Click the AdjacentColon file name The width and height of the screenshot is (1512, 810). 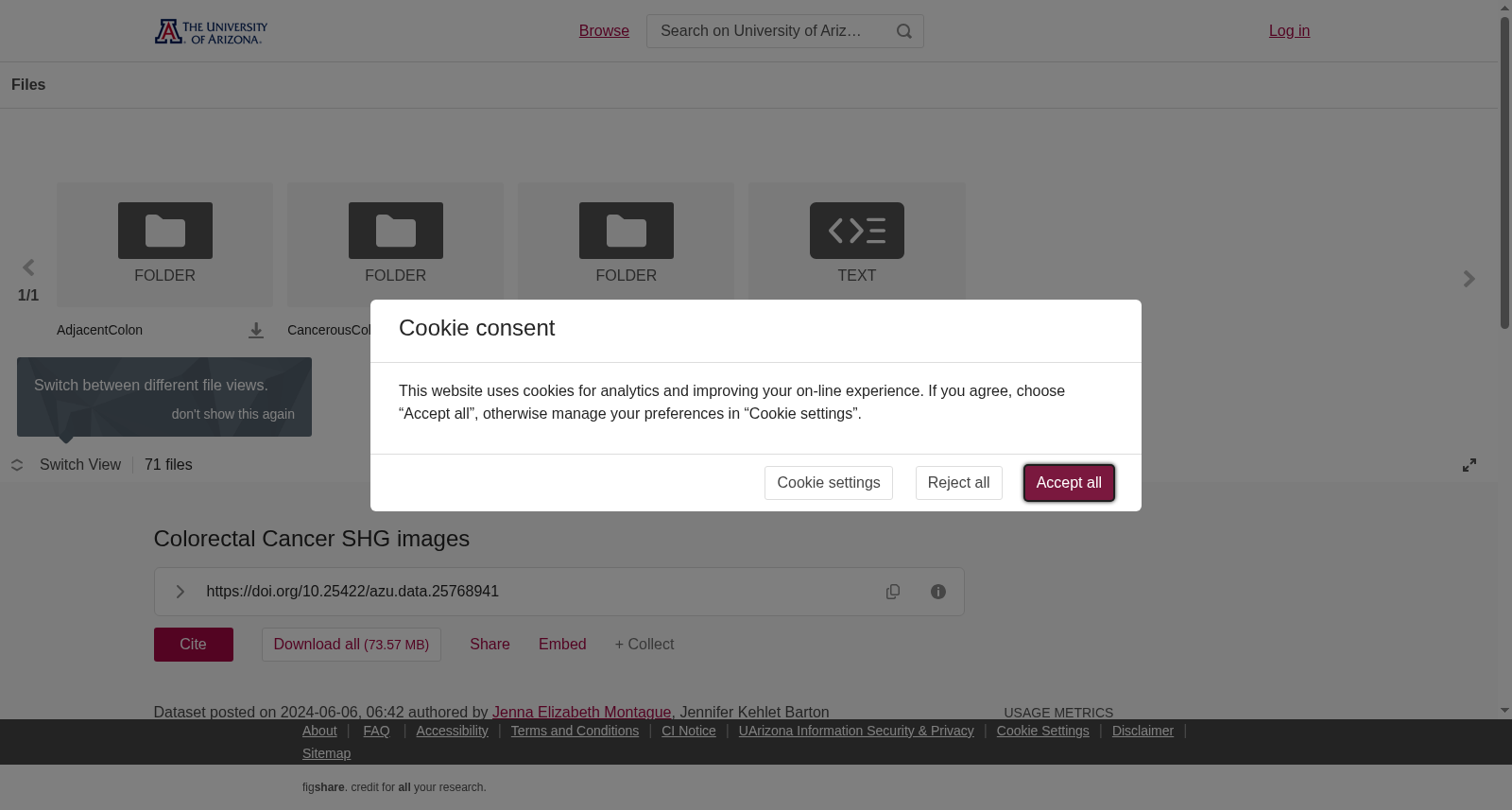tap(99, 330)
